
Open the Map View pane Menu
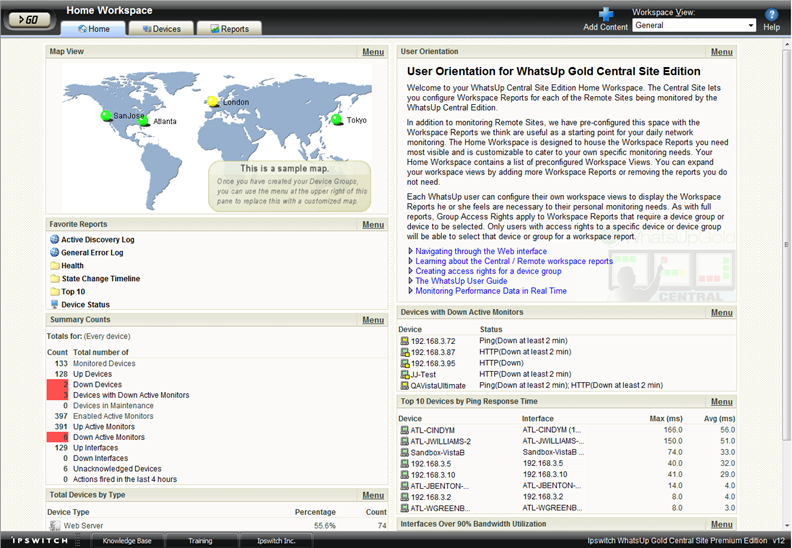372,52
